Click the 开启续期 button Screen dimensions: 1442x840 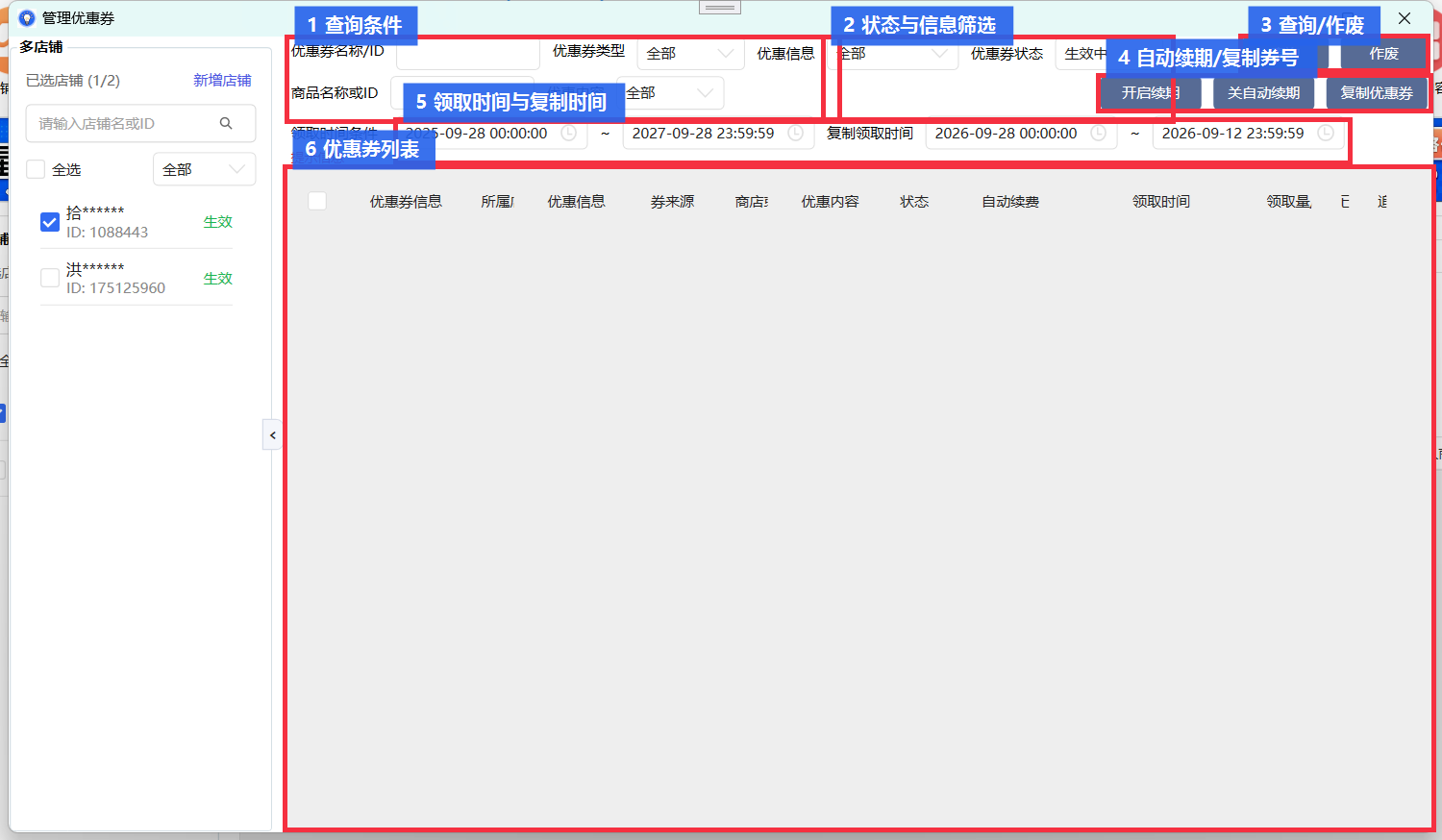pyautogui.click(x=1150, y=93)
